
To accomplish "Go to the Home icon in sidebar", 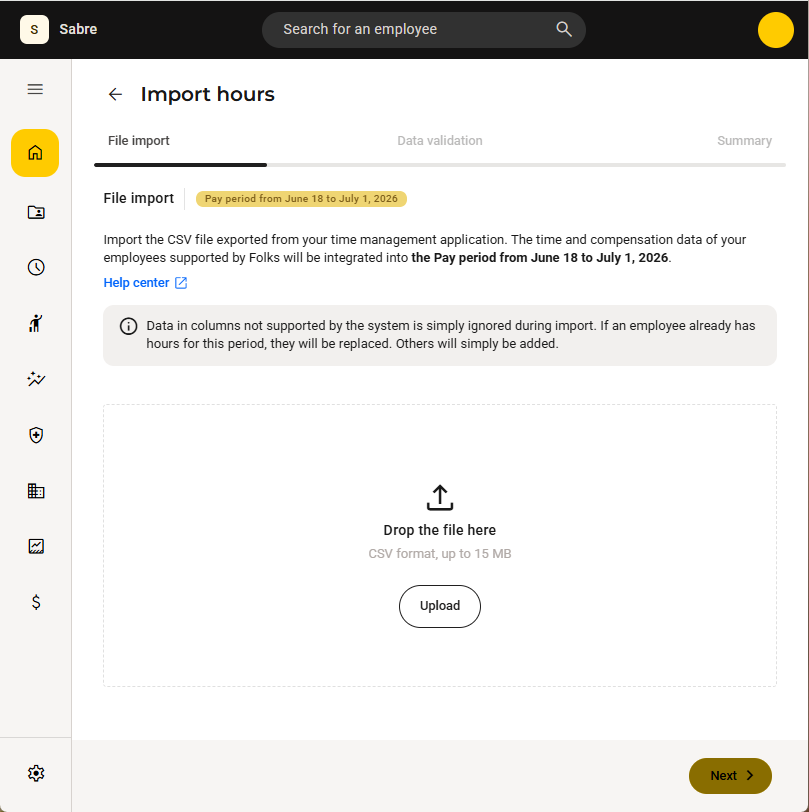I will 35,153.
